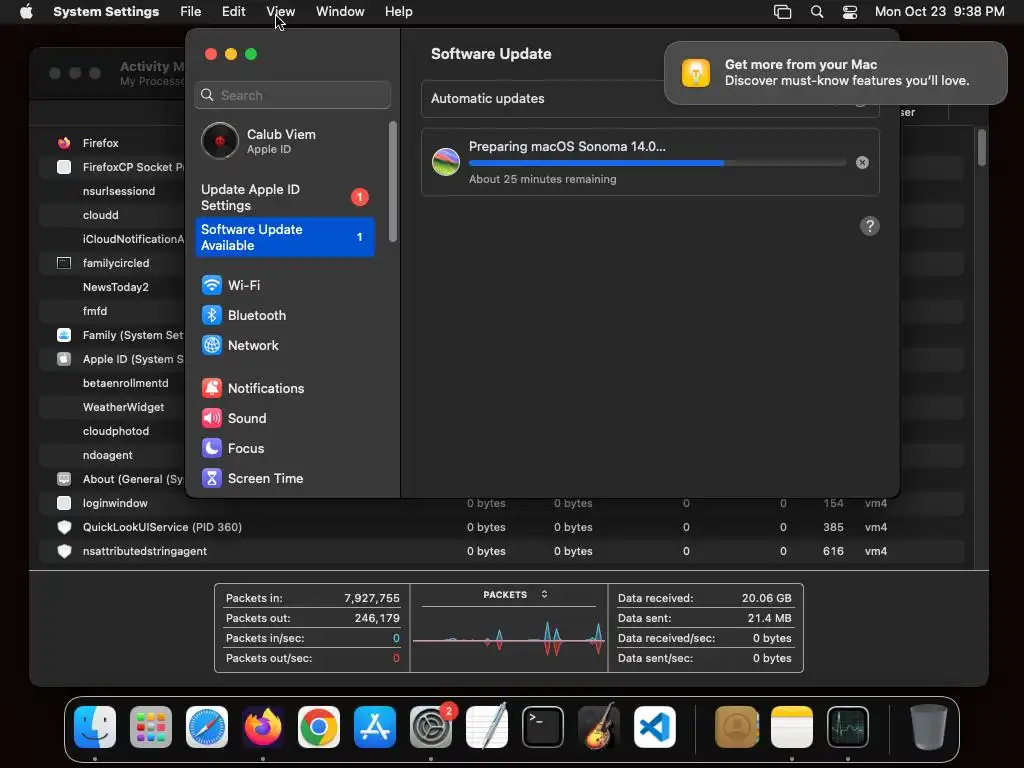Open the Get more from your Mac notification
Screen dimensions: 1024x768
pyautogui.click(x=836, y=73)
